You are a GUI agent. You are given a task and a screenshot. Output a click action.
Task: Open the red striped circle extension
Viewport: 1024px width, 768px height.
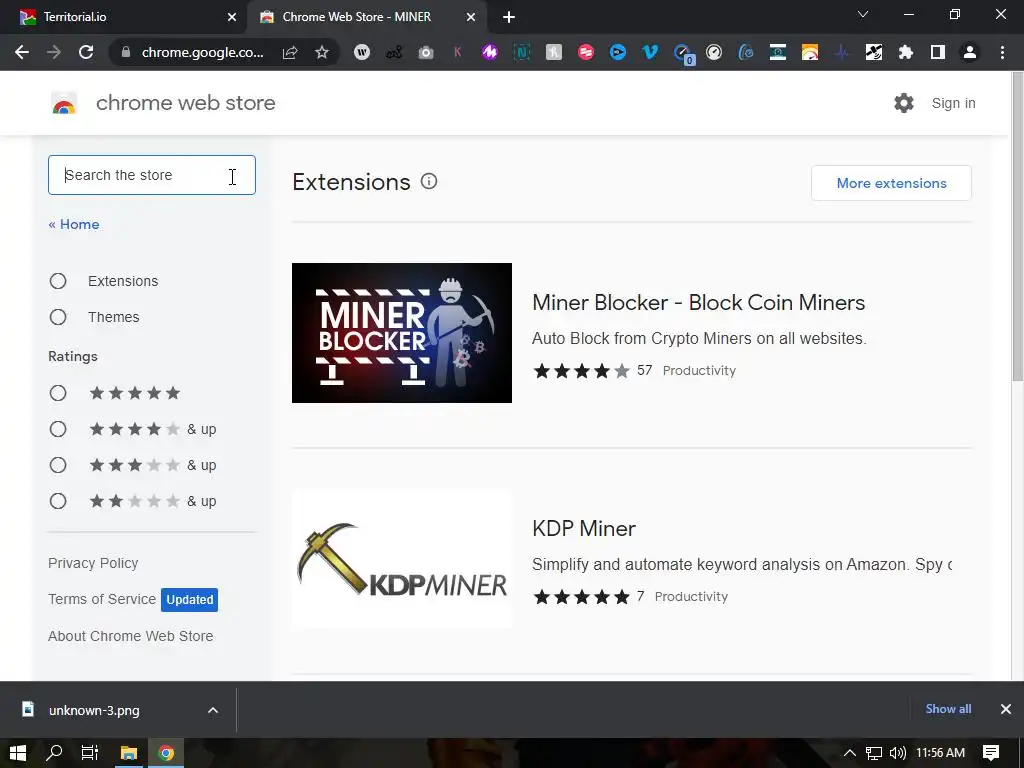coord(586,52)
